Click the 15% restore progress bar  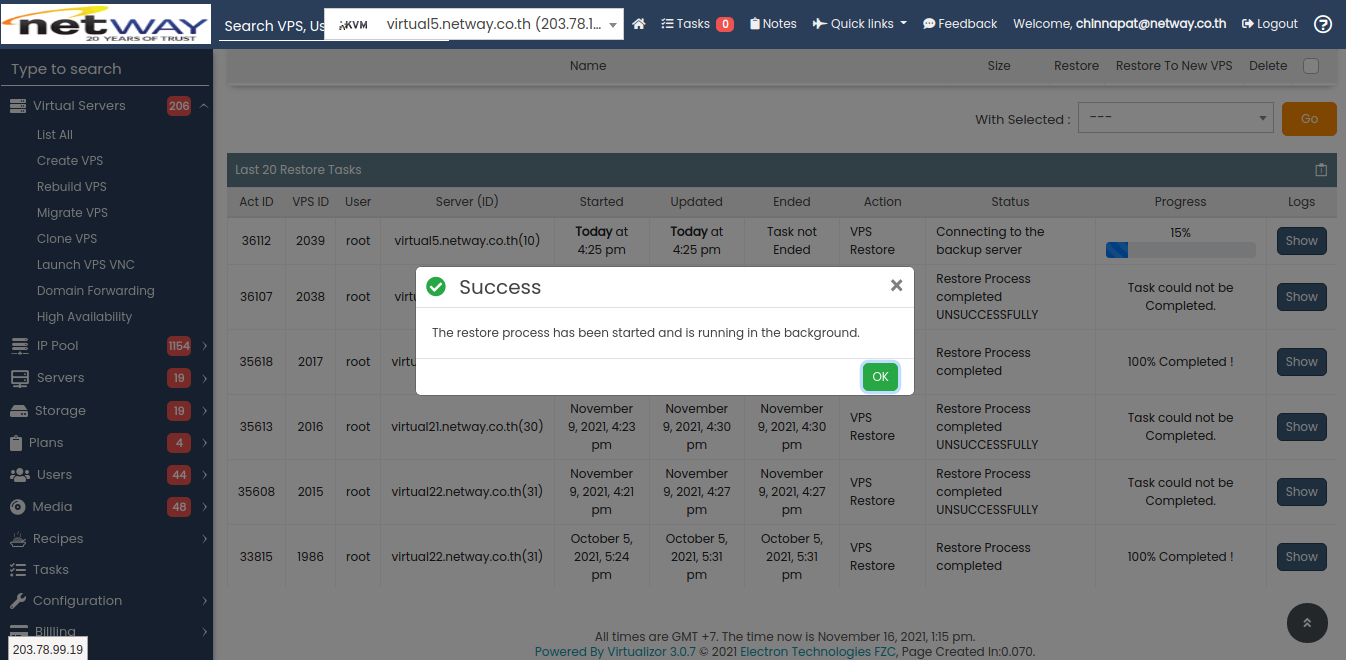pos(1180,250)
